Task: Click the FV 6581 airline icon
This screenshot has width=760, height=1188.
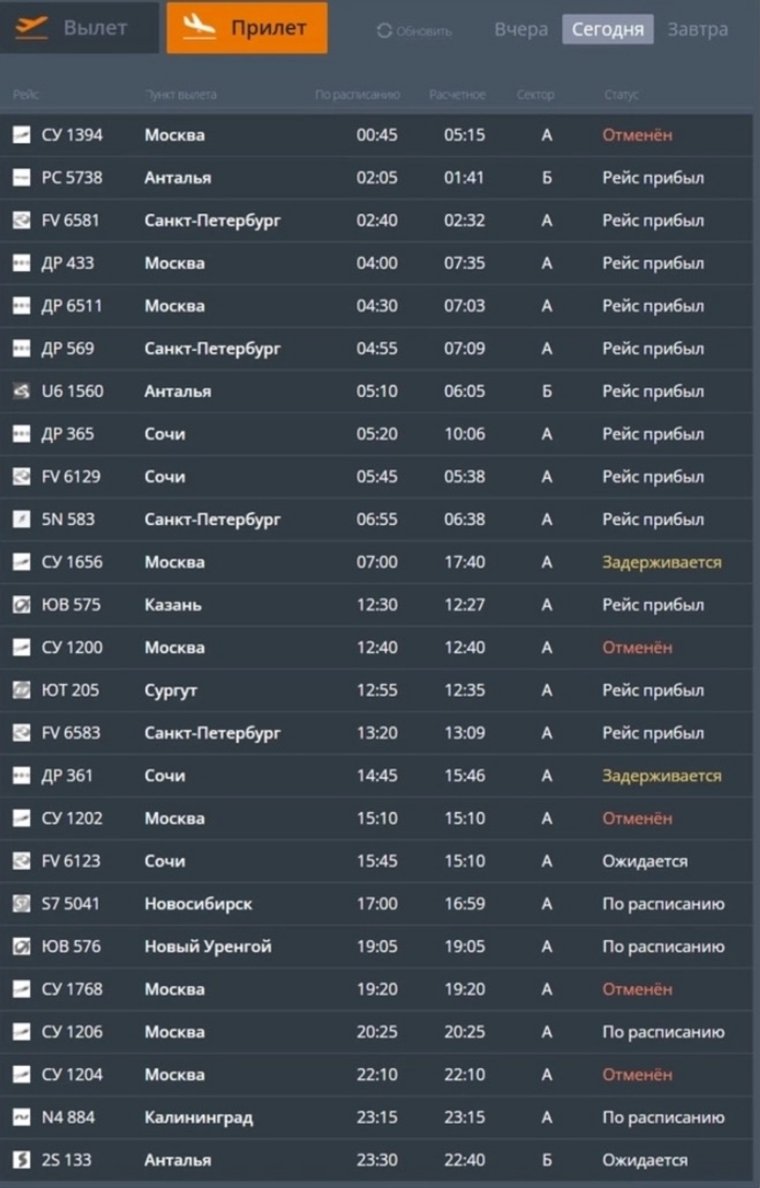Action: [x=21, y=220]
